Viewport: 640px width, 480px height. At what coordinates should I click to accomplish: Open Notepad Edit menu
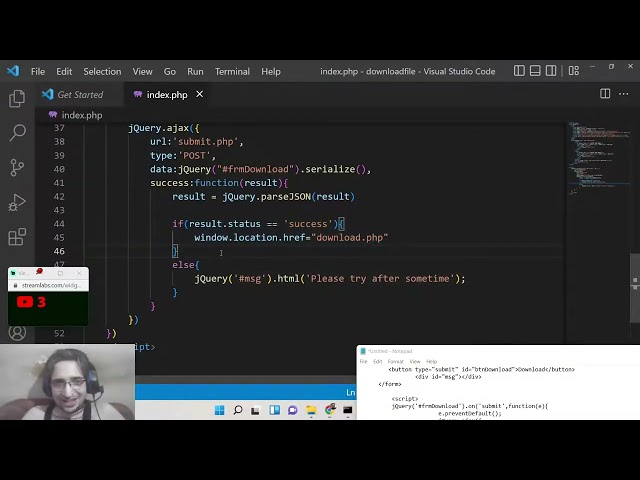click(x=378, y=362)
